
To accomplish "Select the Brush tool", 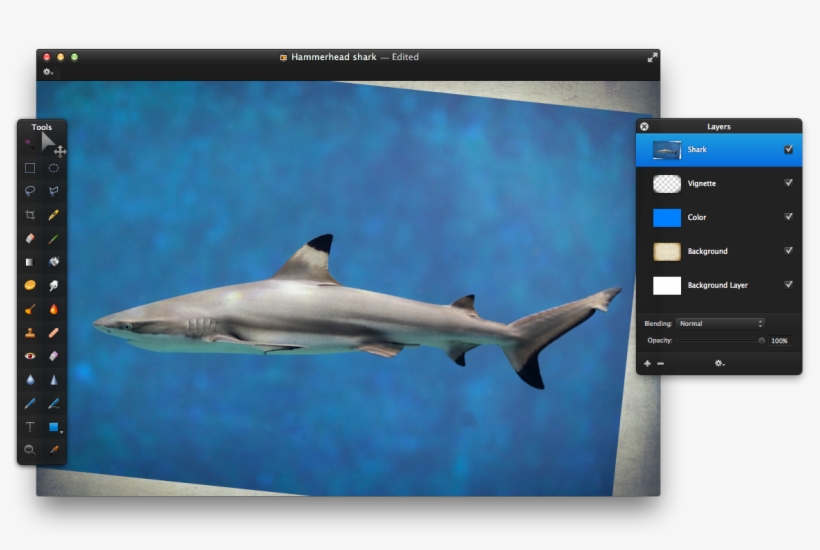I will coord(53,239).
